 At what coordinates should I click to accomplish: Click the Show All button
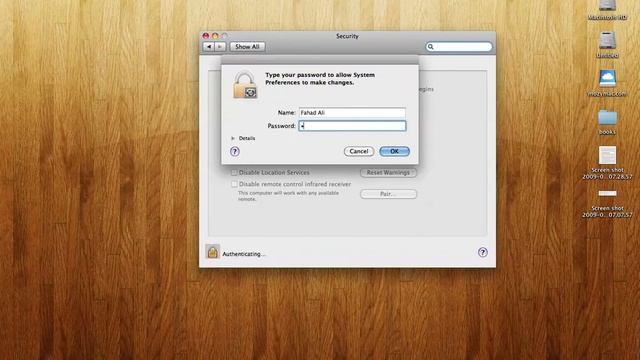pos(247,47)
